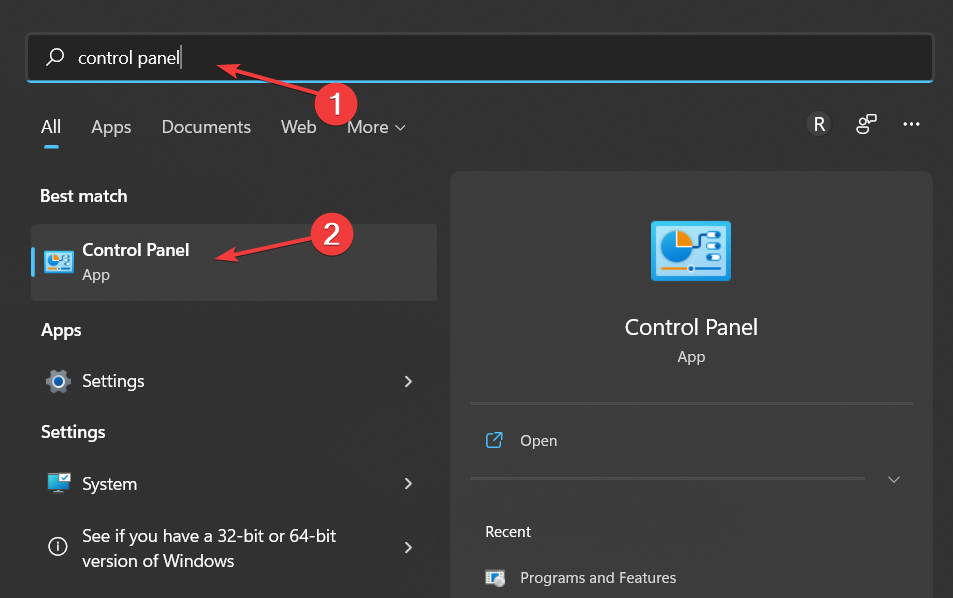
Task: Open the ellipsis options menu
Action: tap(911, 124)
